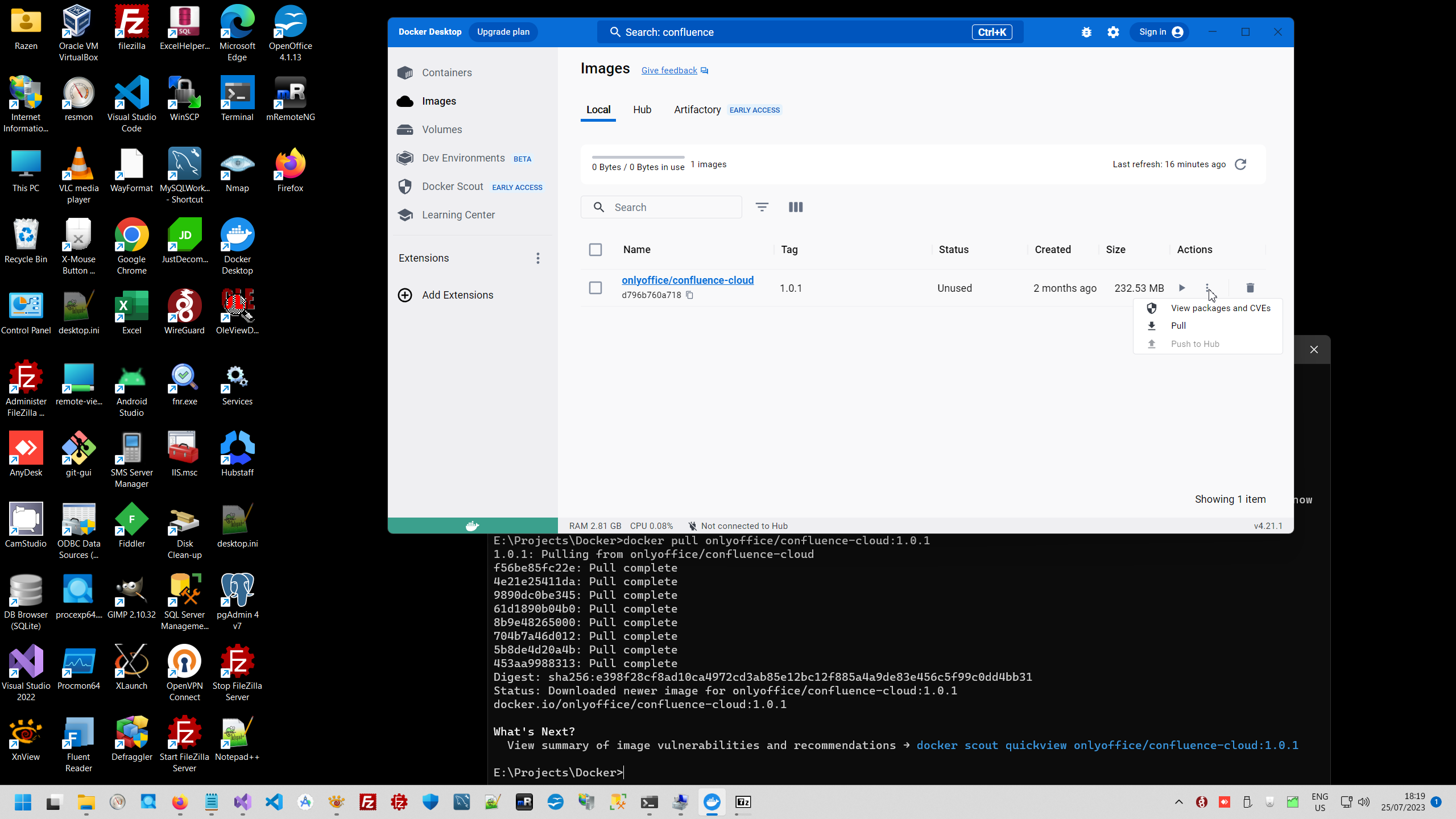Open Docker Desktop settings gear
Viewport: 1456px width, 819px height.
pos(1113,32)
